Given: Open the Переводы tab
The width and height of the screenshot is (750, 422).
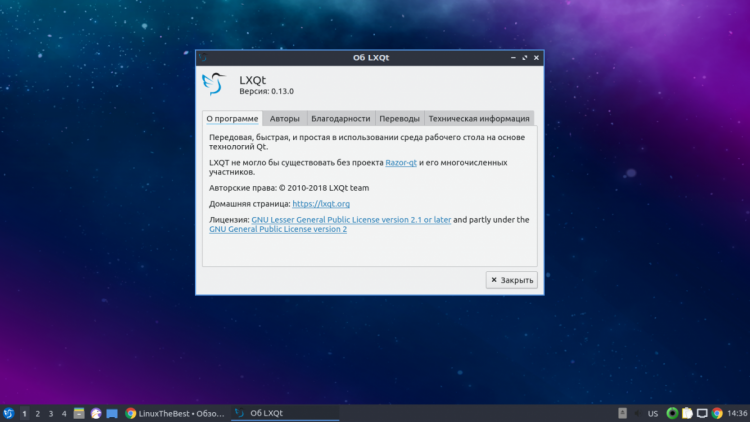Looking at the screenshot, I should (399, 118).
